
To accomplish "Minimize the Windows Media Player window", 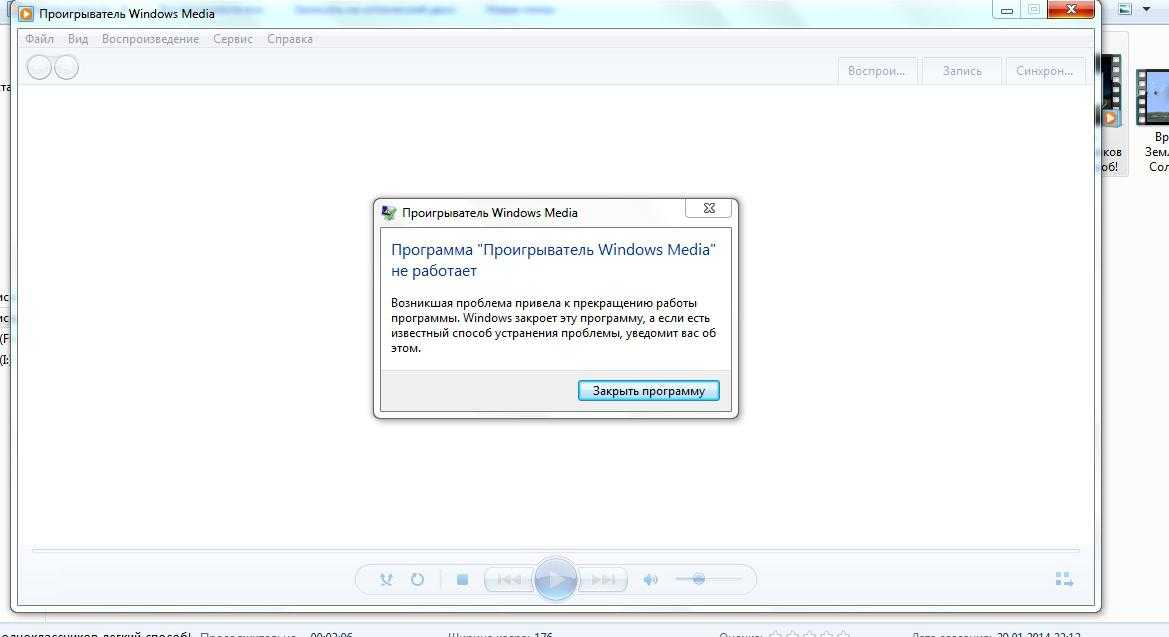I will (1006, 10).
